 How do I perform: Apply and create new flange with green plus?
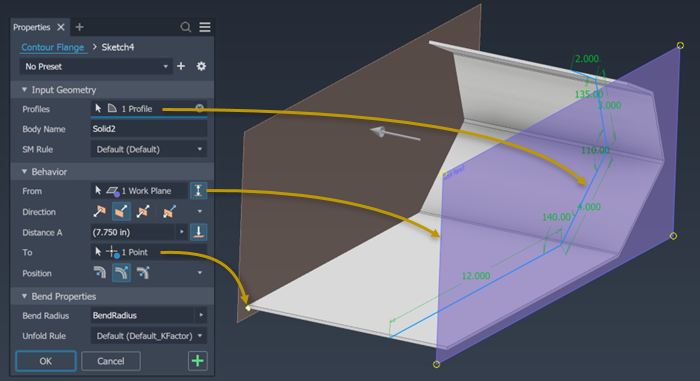(x=198, y=361)
